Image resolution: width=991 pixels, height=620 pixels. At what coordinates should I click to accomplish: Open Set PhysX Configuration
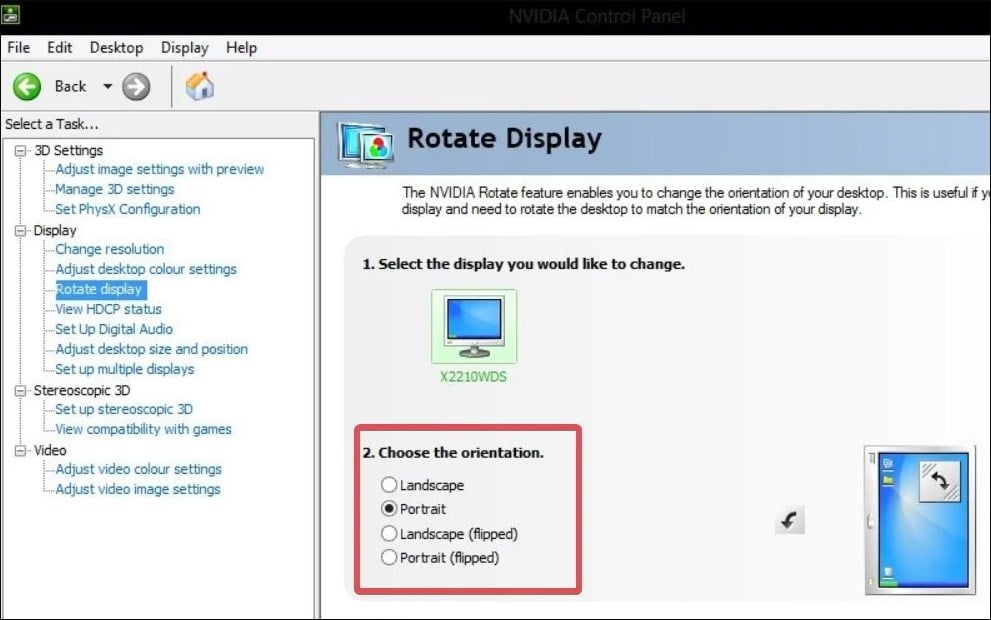tap(128, 209)
